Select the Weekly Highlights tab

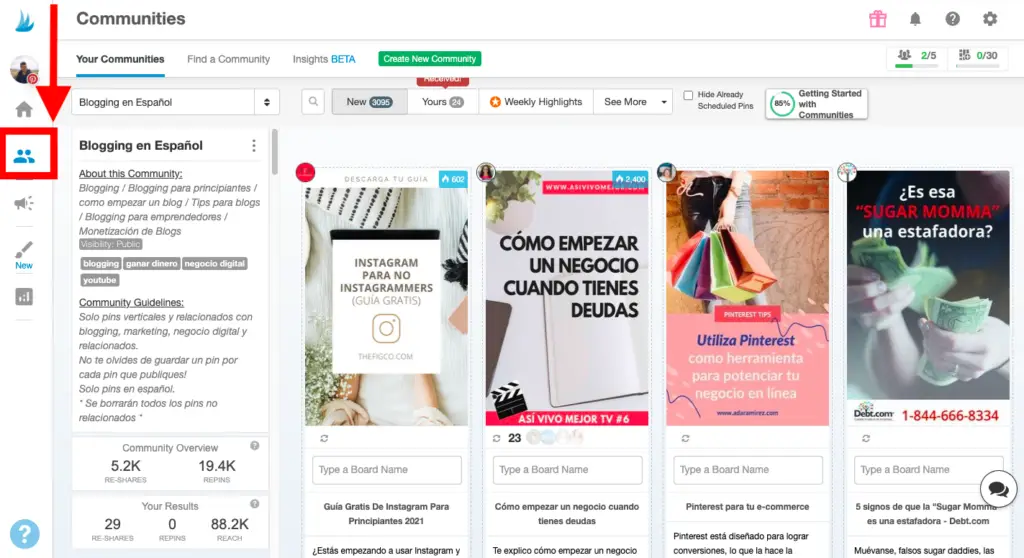pyautogui.click(x=536, y=102)
